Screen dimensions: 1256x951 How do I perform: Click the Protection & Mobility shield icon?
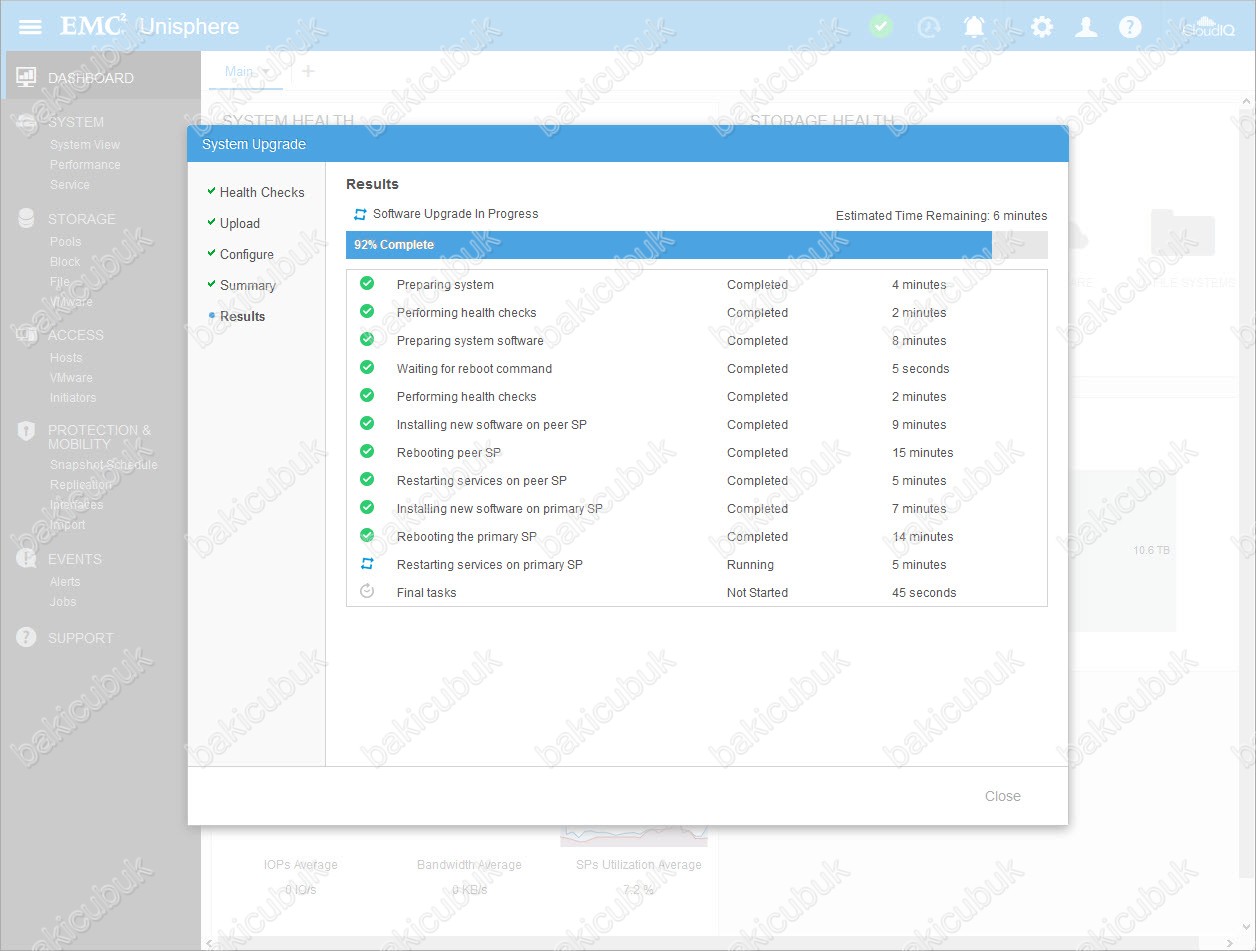(x=26, y=431)
